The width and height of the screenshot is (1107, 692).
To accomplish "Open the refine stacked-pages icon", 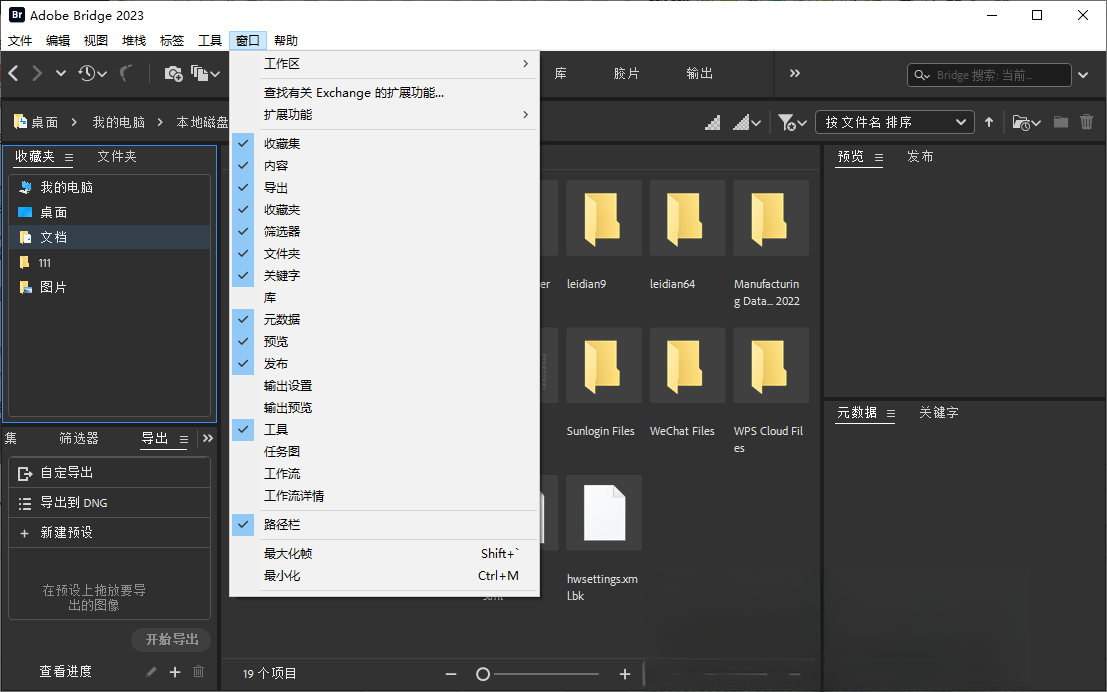I will point(205,73).
